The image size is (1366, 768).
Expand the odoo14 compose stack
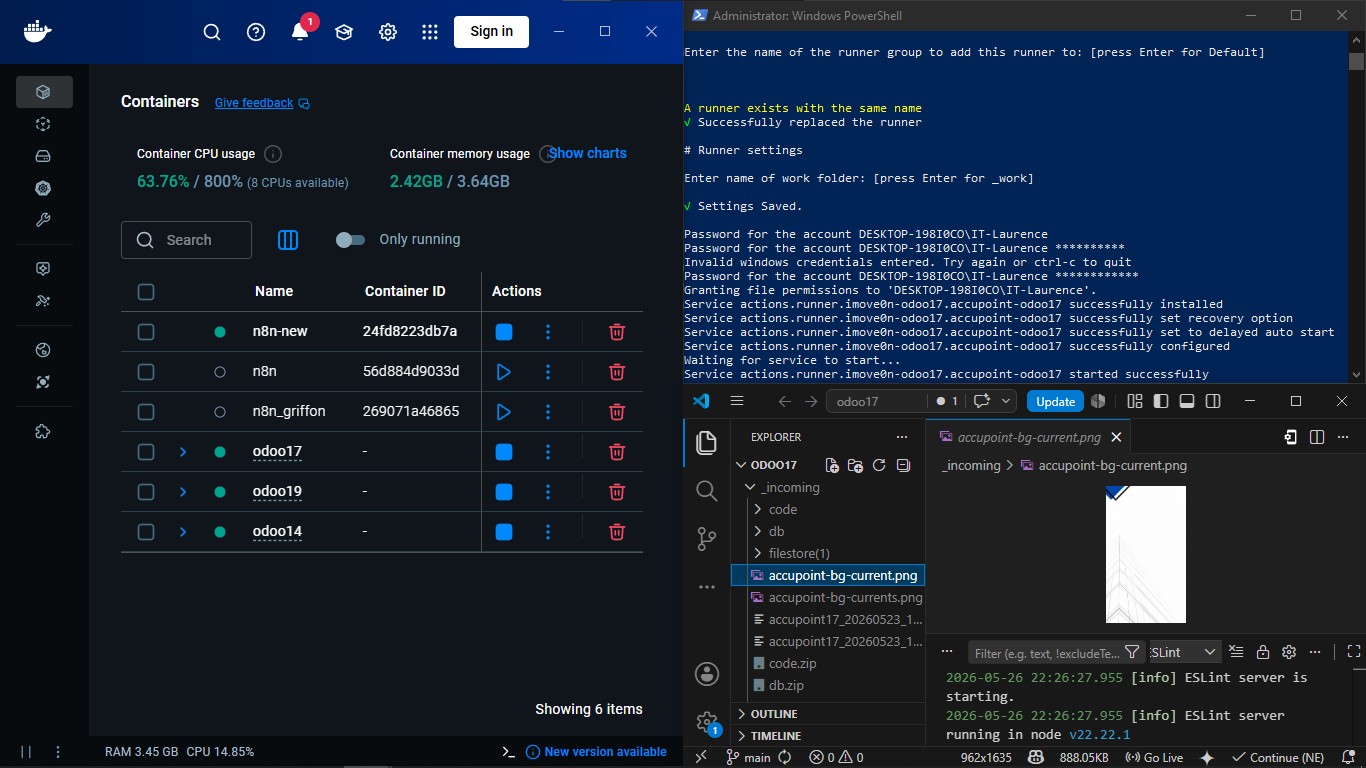pos(183,532)
